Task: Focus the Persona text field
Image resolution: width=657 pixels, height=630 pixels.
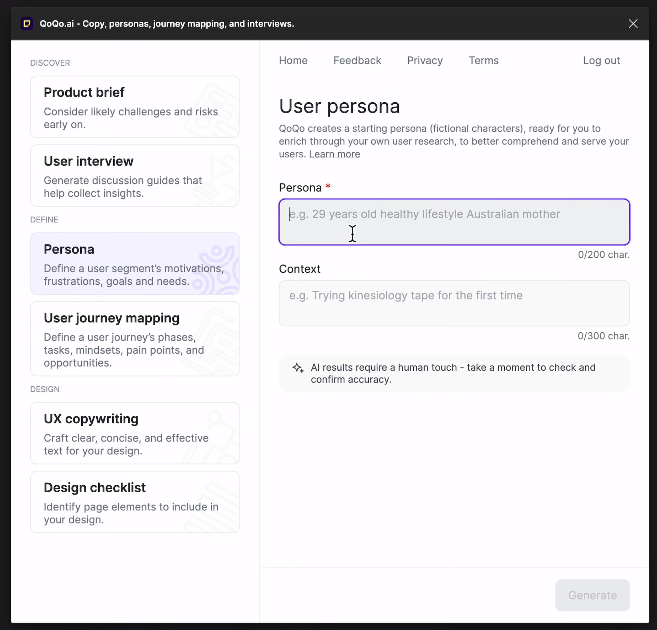Action: (454, 222)
